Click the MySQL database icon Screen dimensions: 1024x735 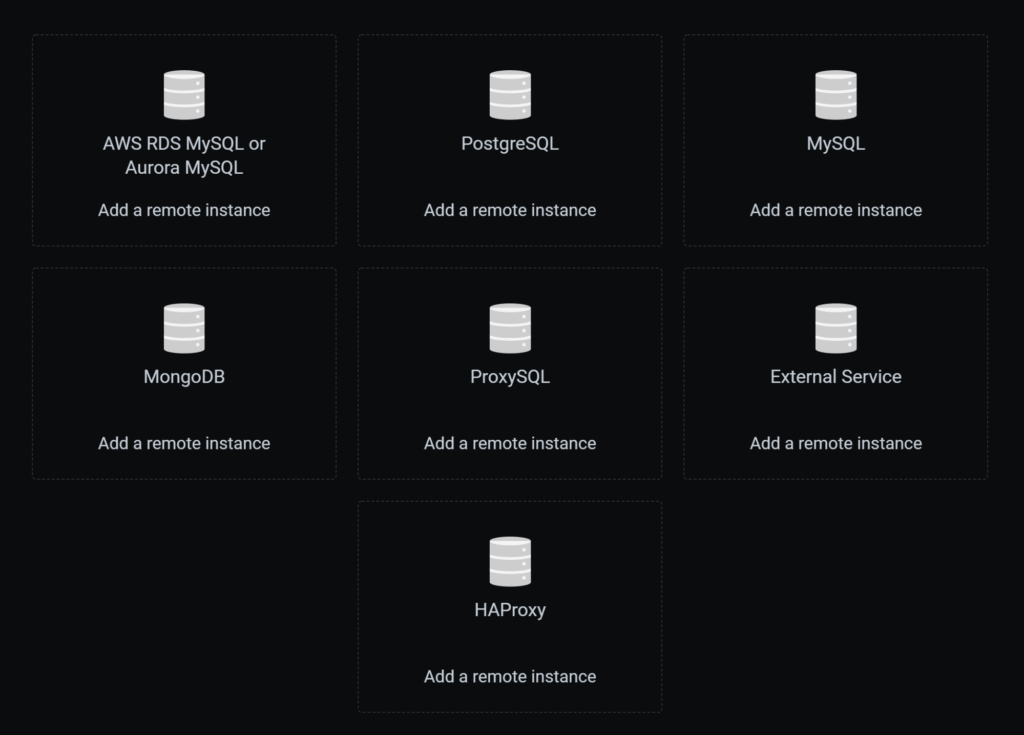(836, 95)
